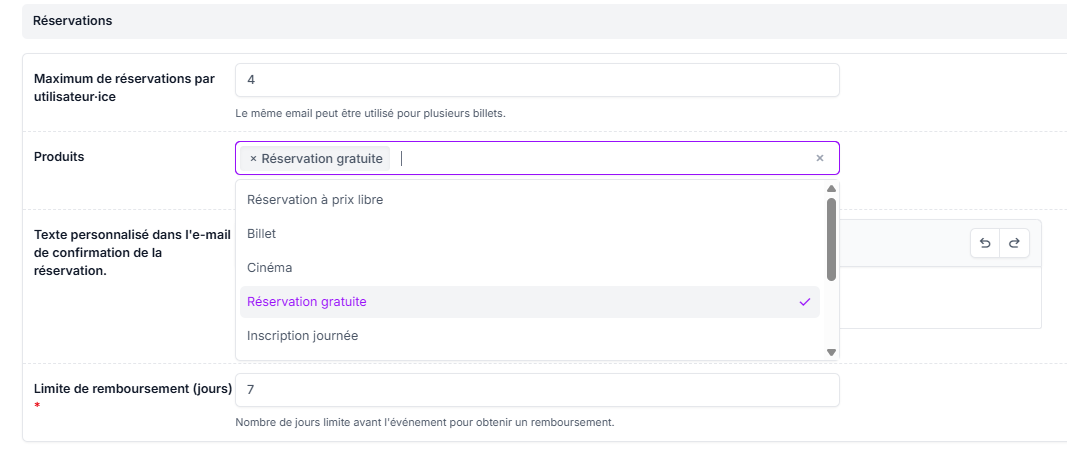Click the Réservations section header
The image size is (1067, 460).
[x=73, y=21]
